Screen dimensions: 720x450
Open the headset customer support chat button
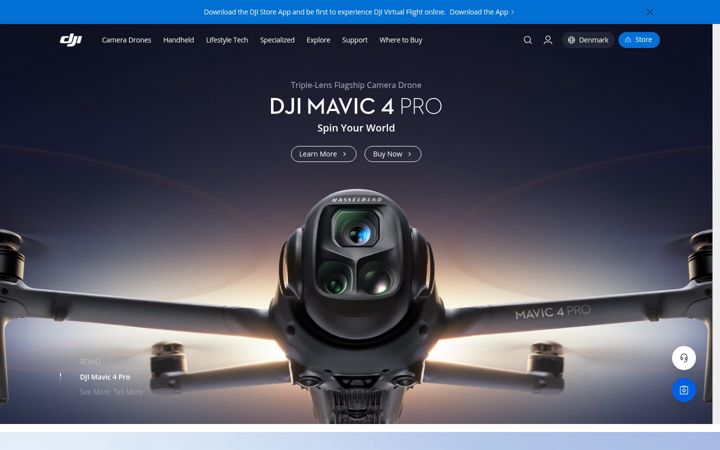[684, 358]
